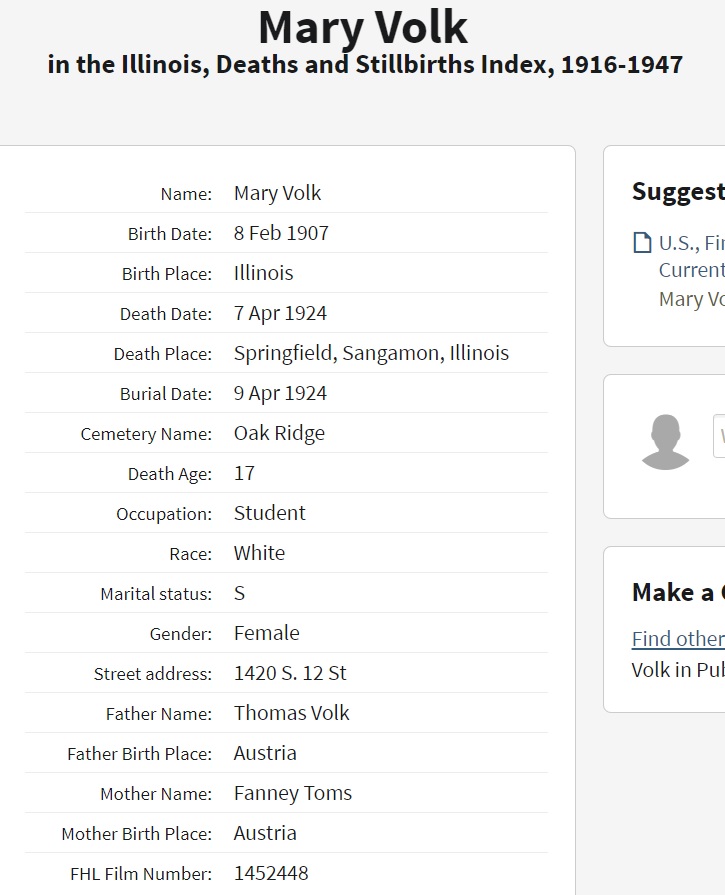Click the death date '7 Apr 1924'
725x895 pixels.
280,313
